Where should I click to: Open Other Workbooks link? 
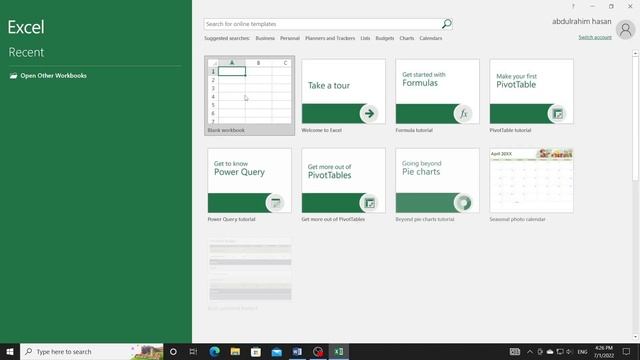pyautogui.click(x=53, y=76)
